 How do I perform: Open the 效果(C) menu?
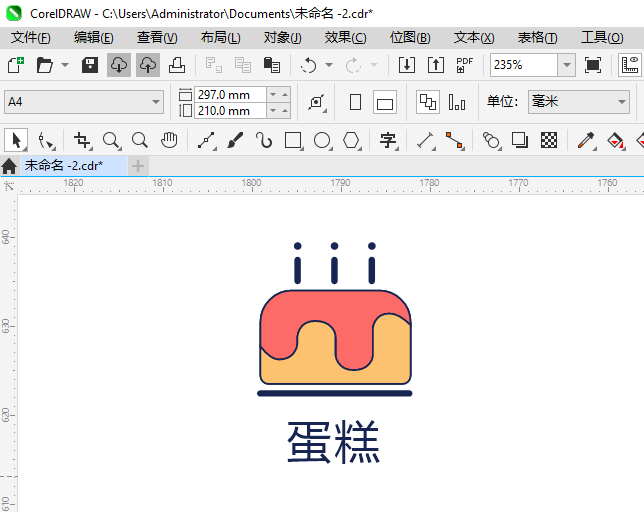(x=345, y=38)
